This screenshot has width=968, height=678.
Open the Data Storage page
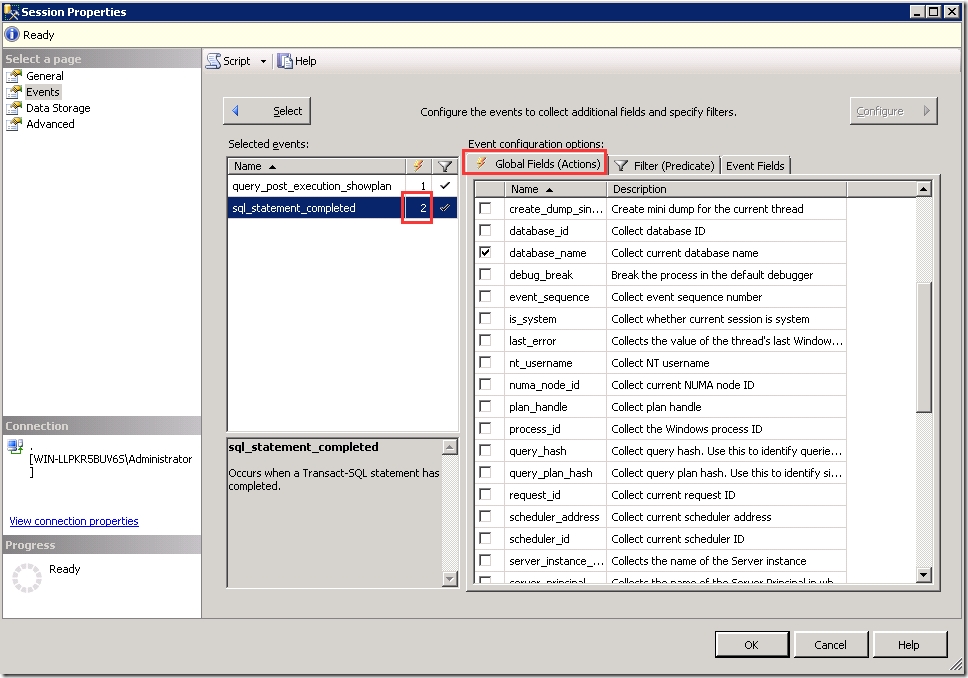[x=58, y=108]
